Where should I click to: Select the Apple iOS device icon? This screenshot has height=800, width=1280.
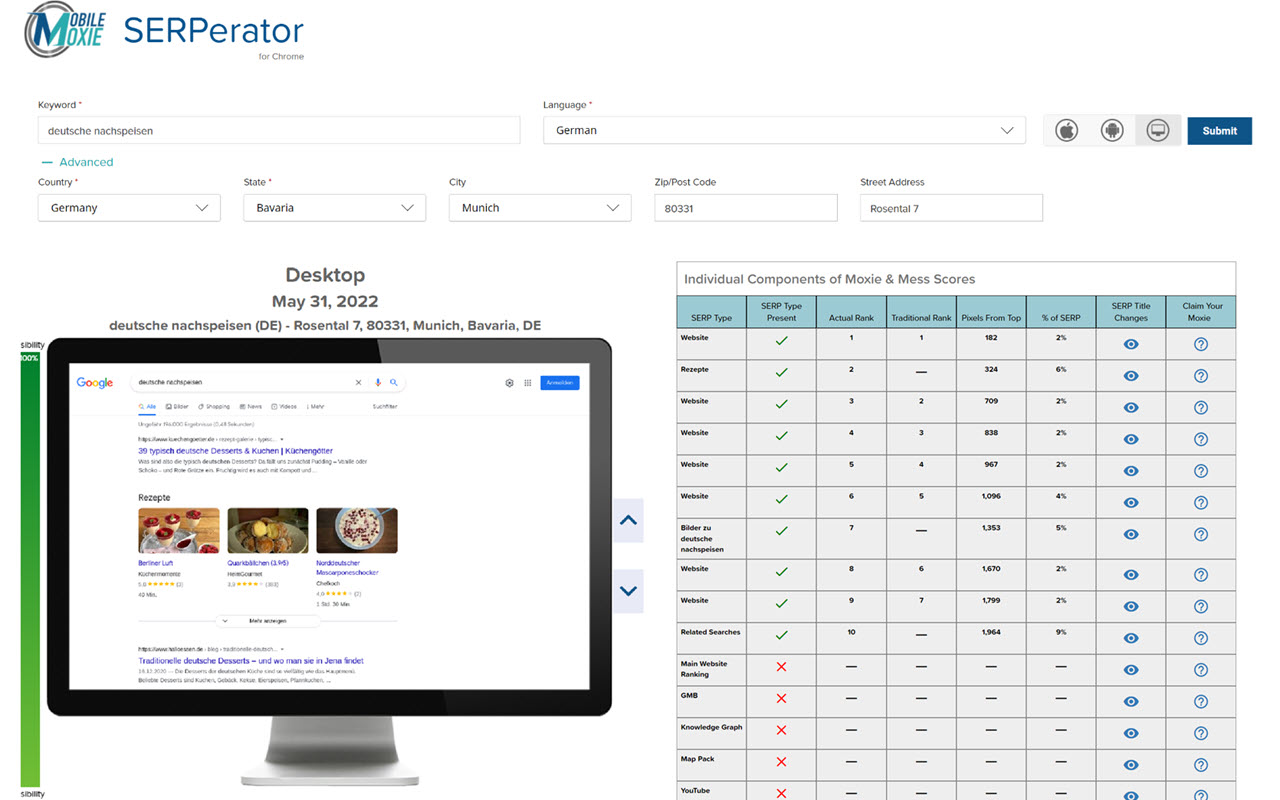pos(1067,131)
